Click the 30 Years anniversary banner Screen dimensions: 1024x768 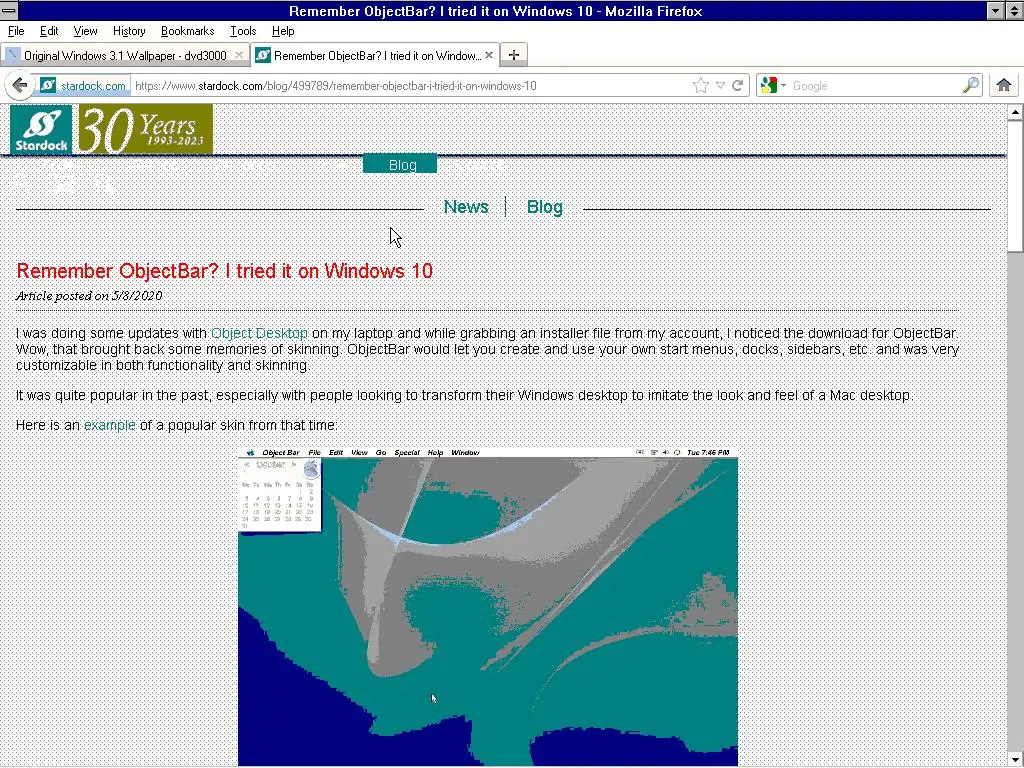(145, 129)
